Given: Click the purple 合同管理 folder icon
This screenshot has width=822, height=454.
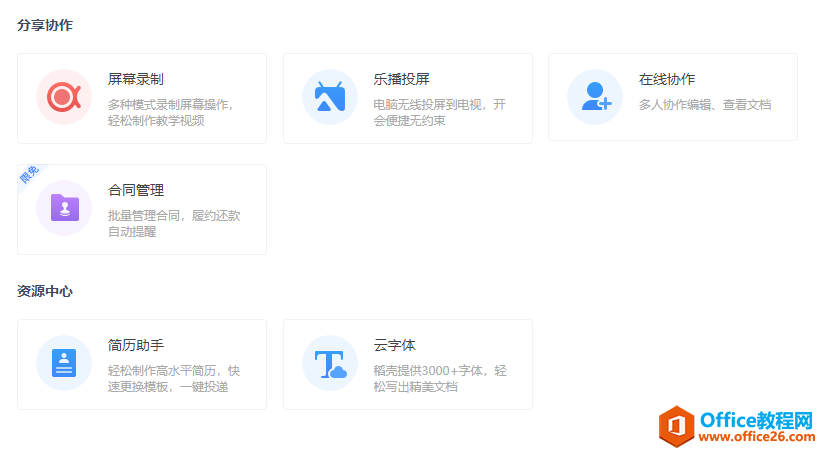Looking at the screenshot, I should (64, 208).
